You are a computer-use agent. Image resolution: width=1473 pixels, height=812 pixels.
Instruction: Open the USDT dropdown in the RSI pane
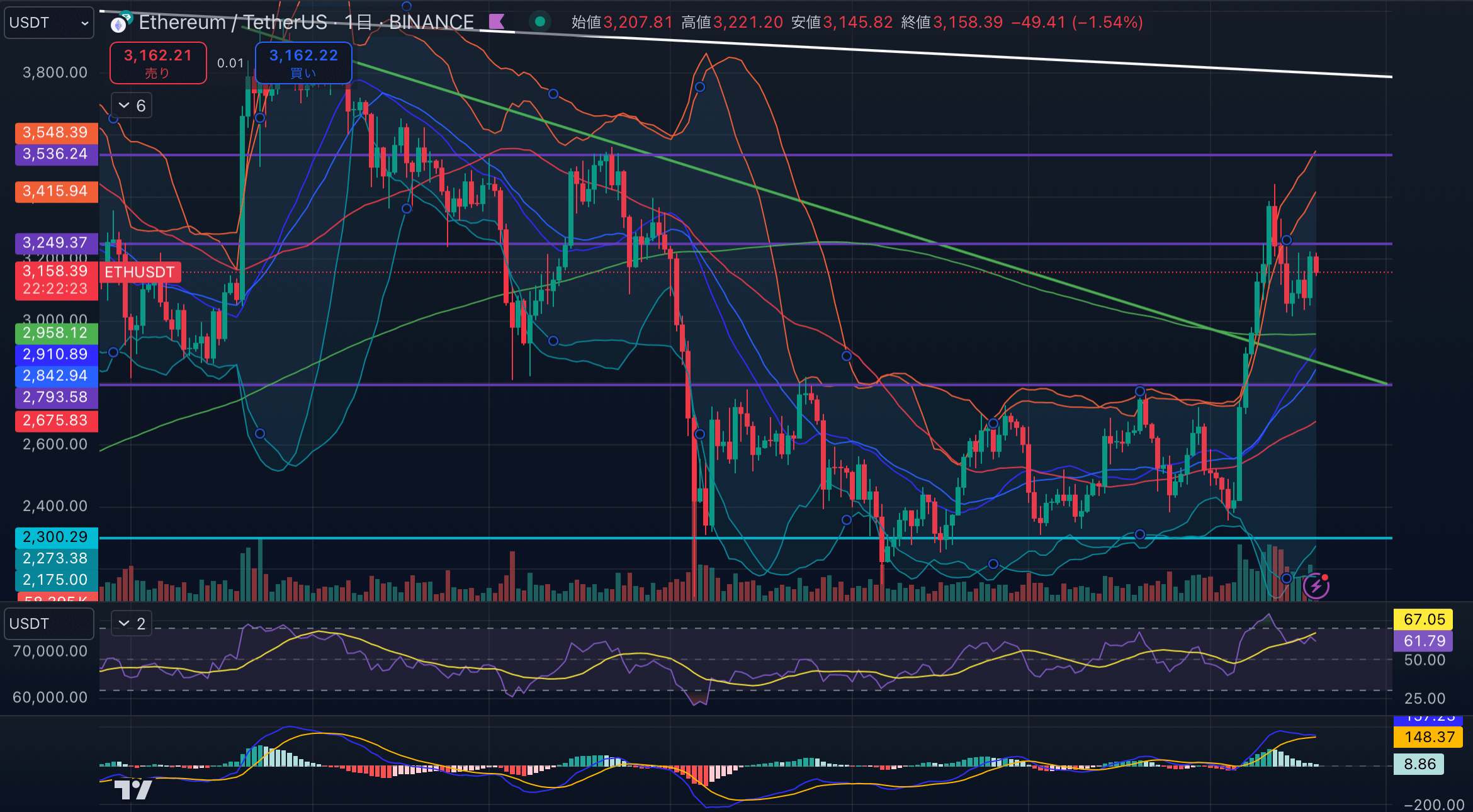48,624
